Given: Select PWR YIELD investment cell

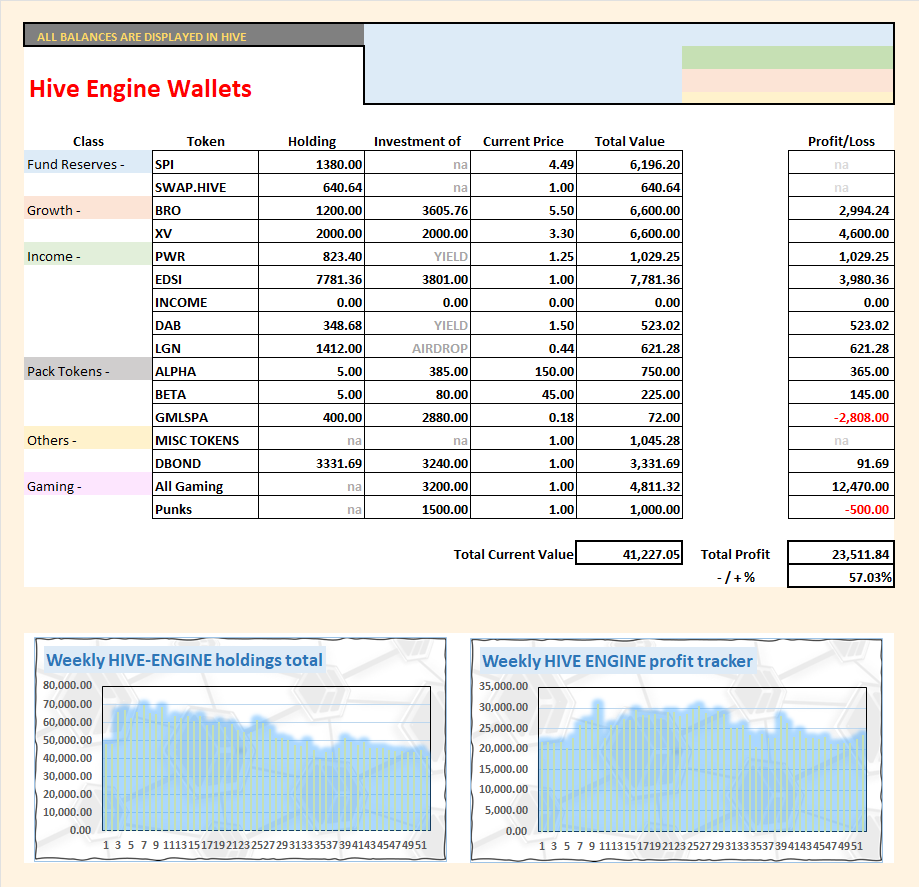Looking at the screenshot, I should [x=417, y=254].
